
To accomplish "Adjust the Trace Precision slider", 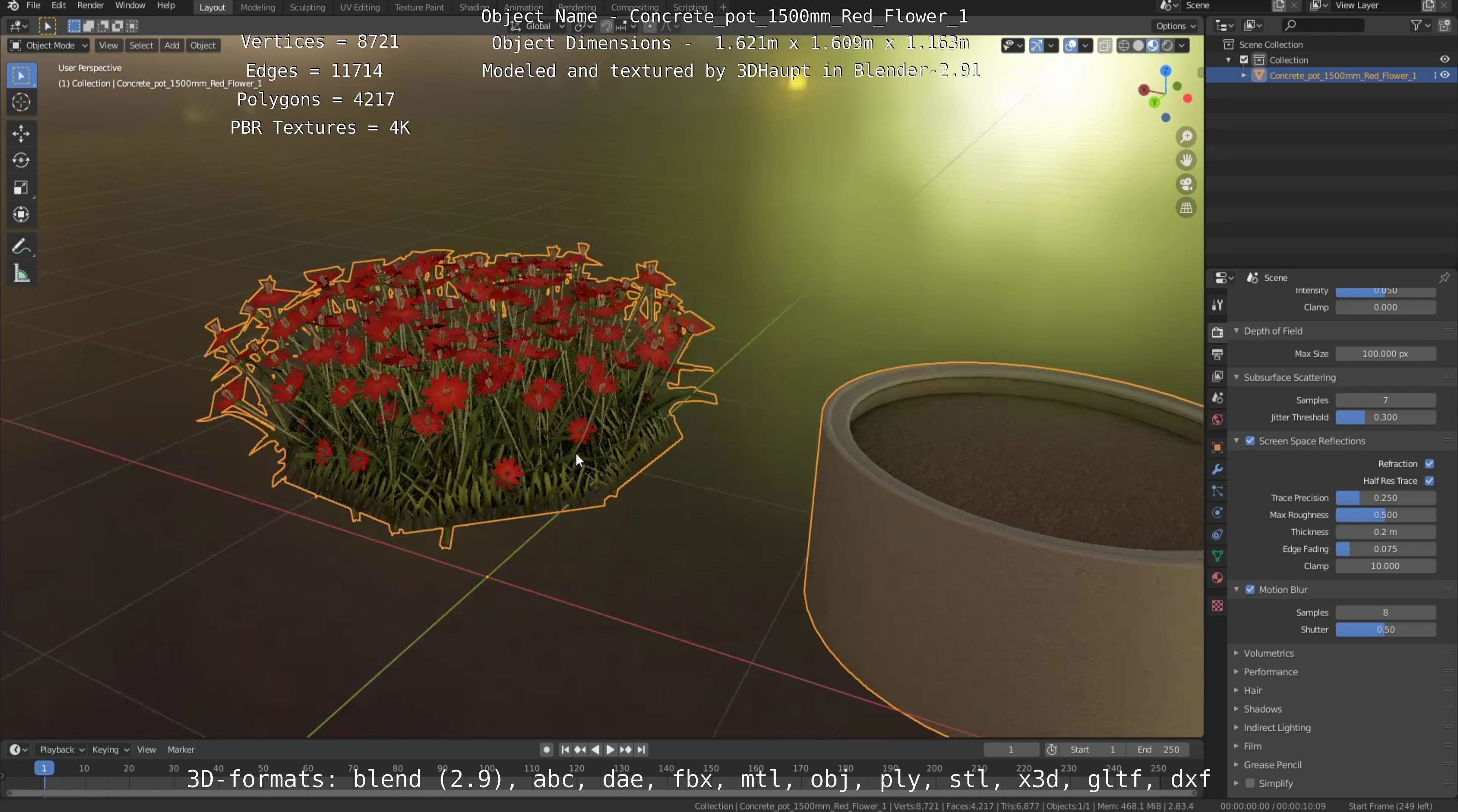I will pyautogui.click(x=1385, y=498).
